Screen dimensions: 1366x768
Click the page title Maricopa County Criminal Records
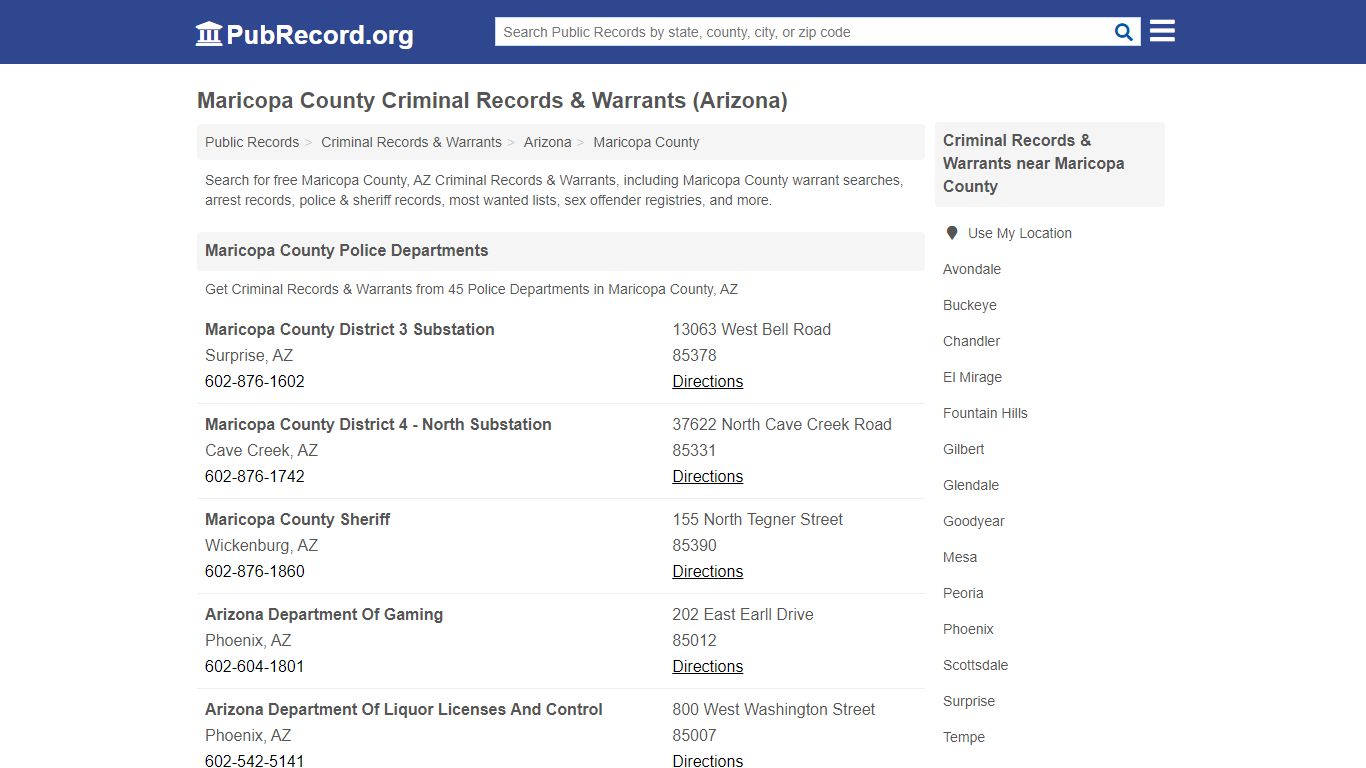pyautogui.click(x=492, y=100)
